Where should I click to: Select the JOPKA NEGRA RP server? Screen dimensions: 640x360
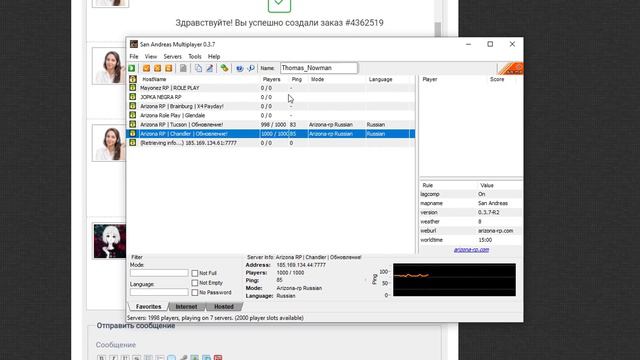271,97
